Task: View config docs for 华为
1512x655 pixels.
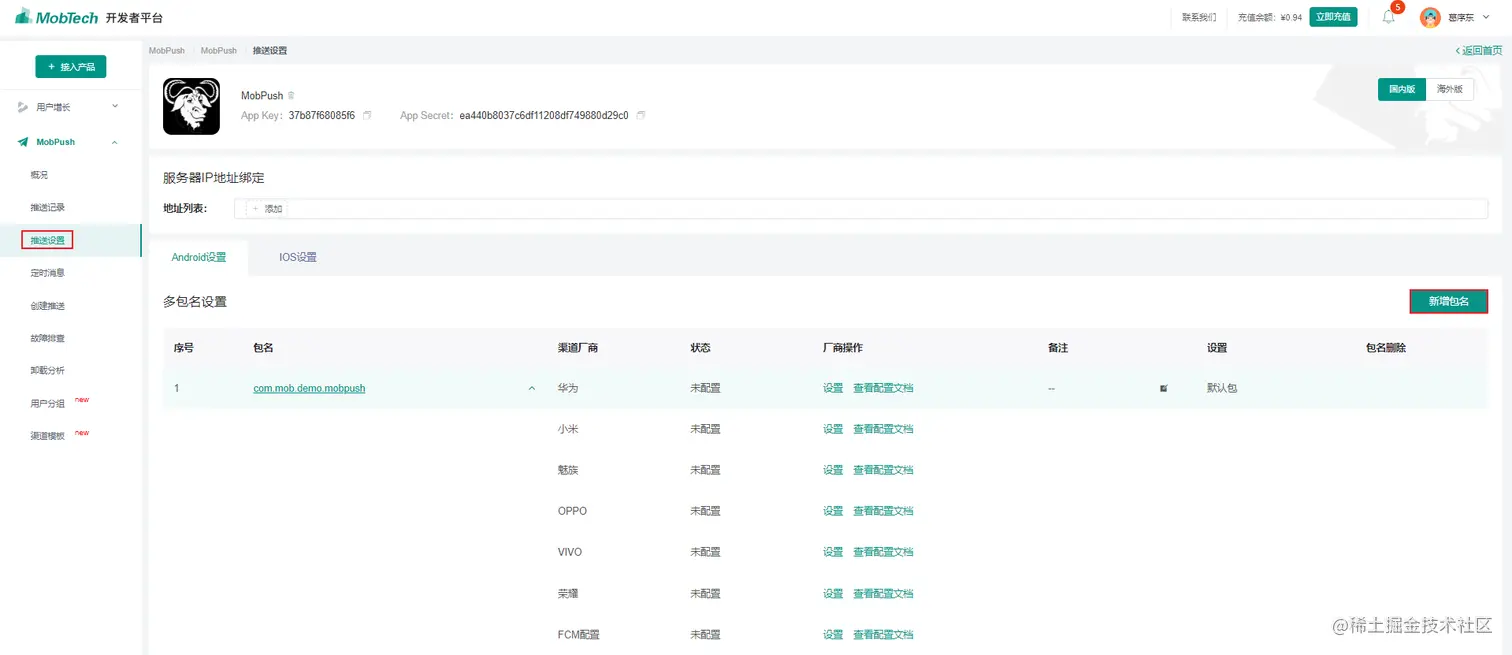Action: point(883,388)
